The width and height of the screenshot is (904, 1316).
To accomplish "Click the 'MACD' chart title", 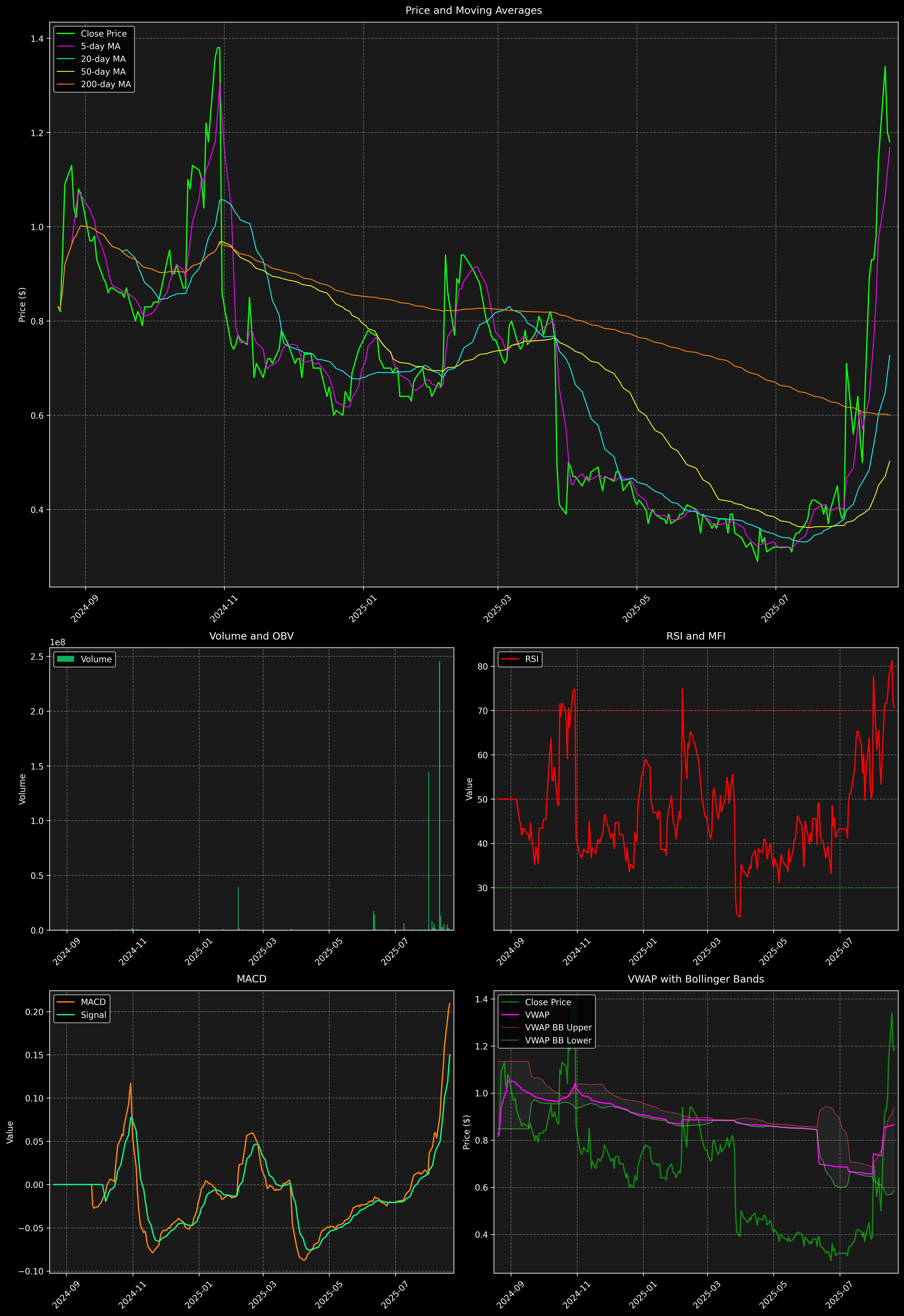I will [x=252, y=979].
